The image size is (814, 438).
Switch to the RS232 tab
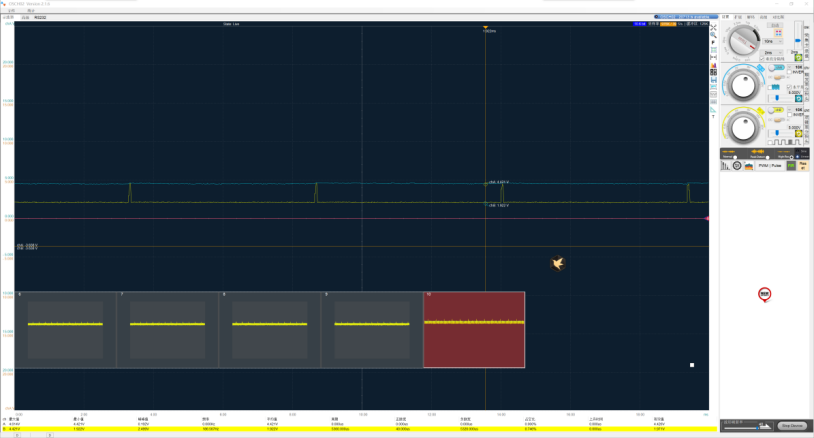point(40,18)
